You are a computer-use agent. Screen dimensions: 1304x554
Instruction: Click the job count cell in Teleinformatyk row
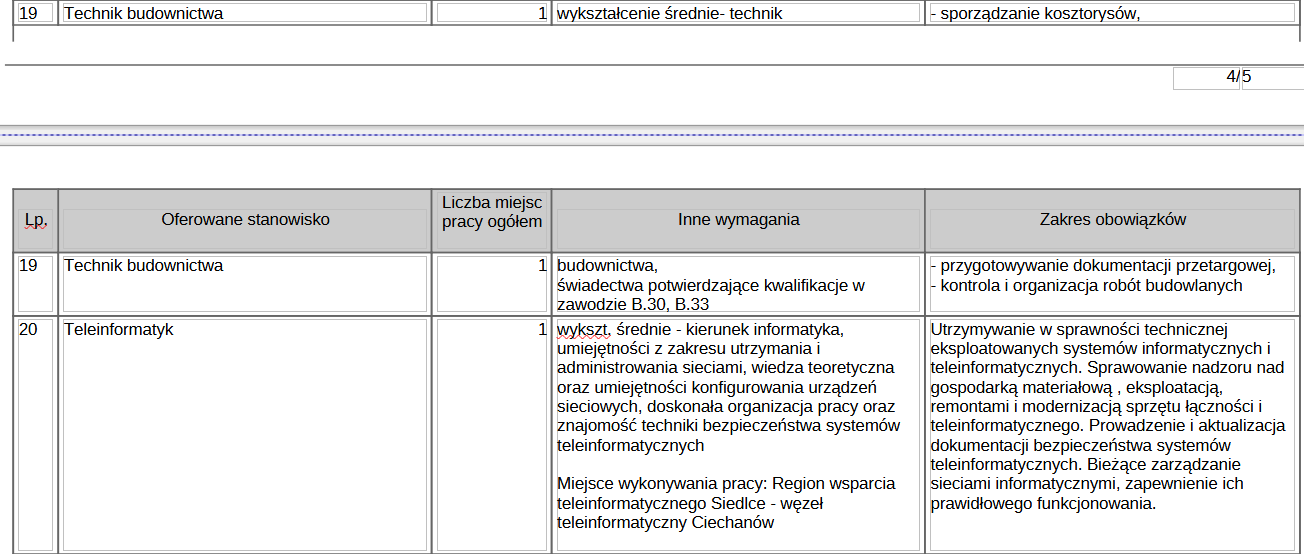492,329
